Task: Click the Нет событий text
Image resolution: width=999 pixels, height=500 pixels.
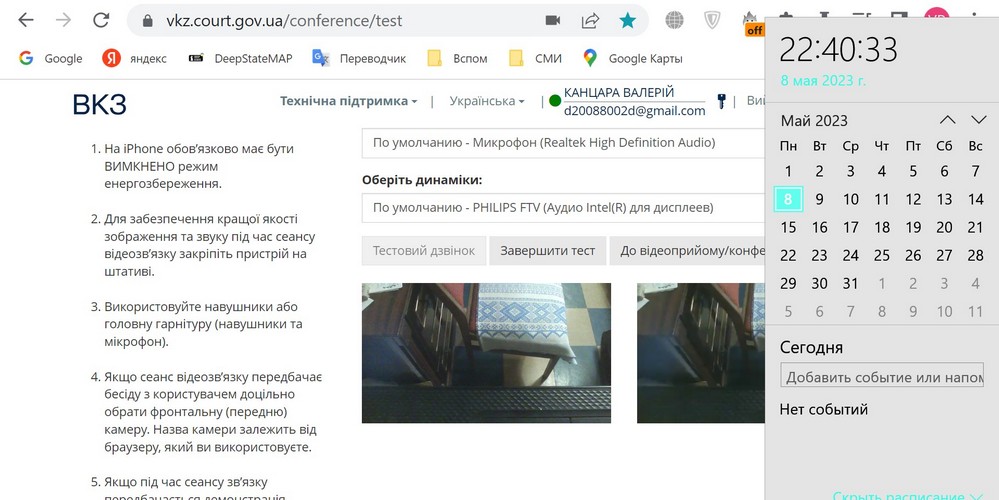Action: tap(824, 409)
